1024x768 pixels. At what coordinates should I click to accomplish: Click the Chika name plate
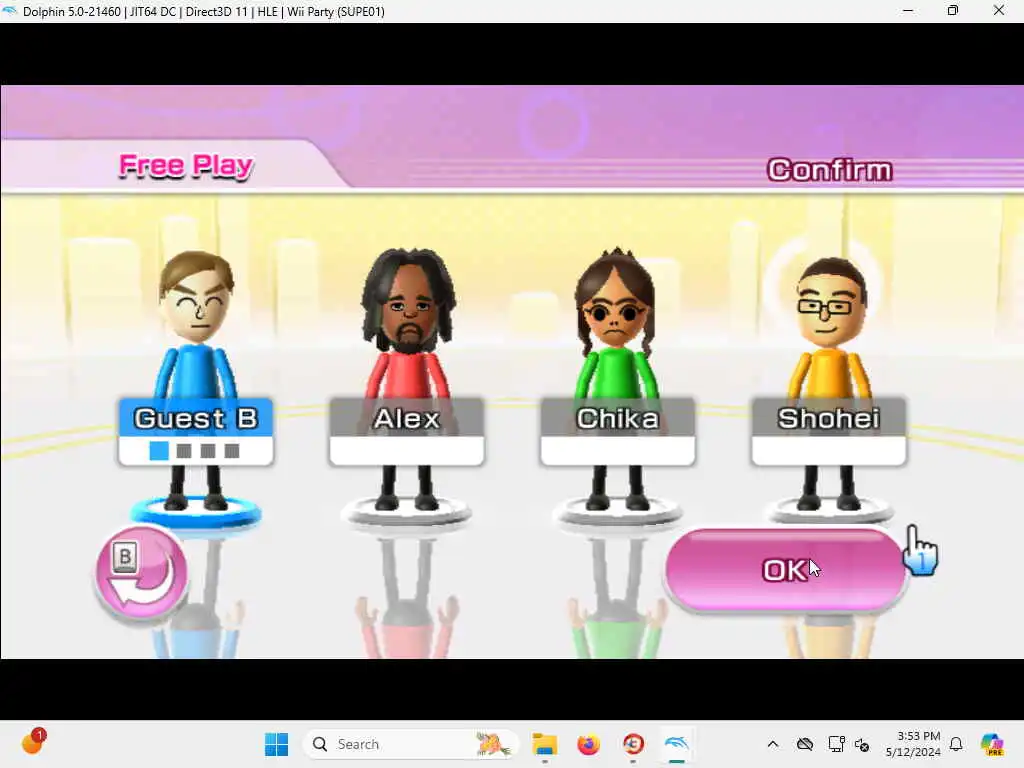[618, 432]
